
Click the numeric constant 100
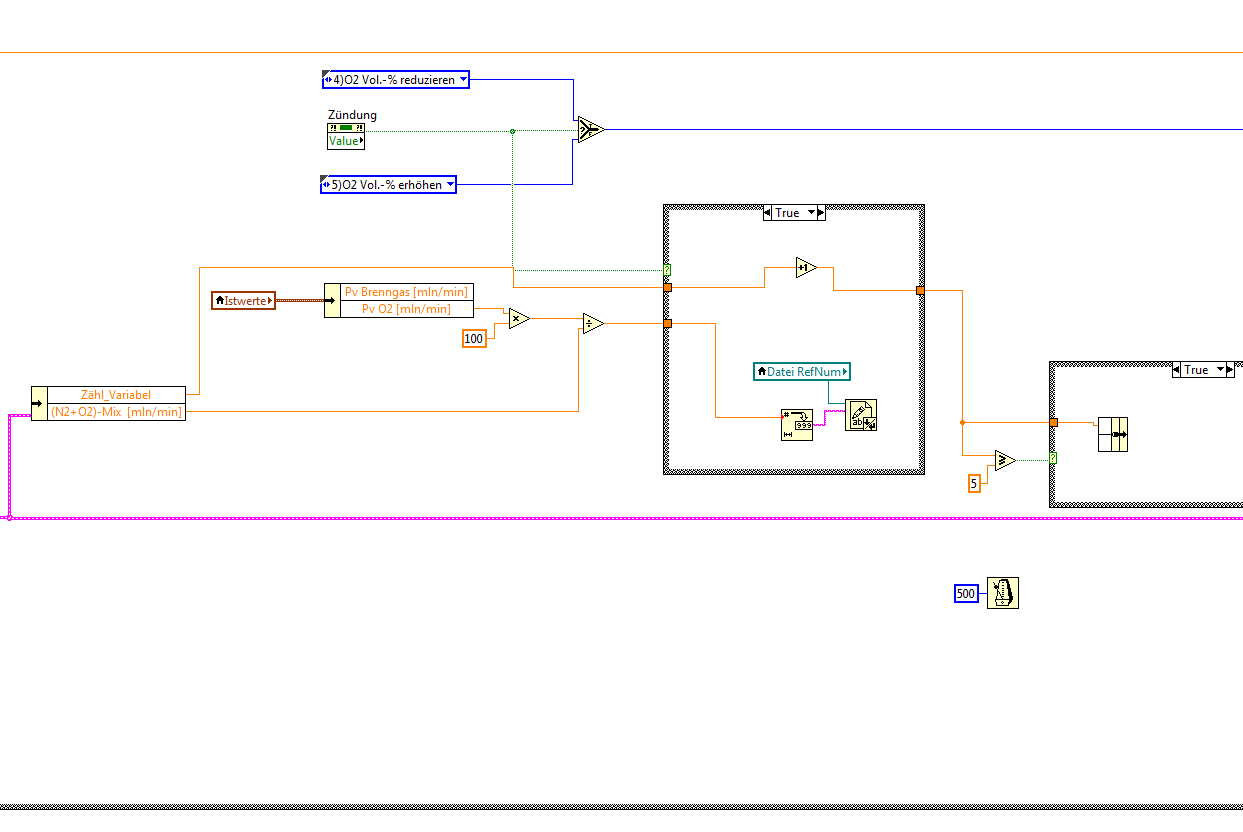click(x=474, y=339)
